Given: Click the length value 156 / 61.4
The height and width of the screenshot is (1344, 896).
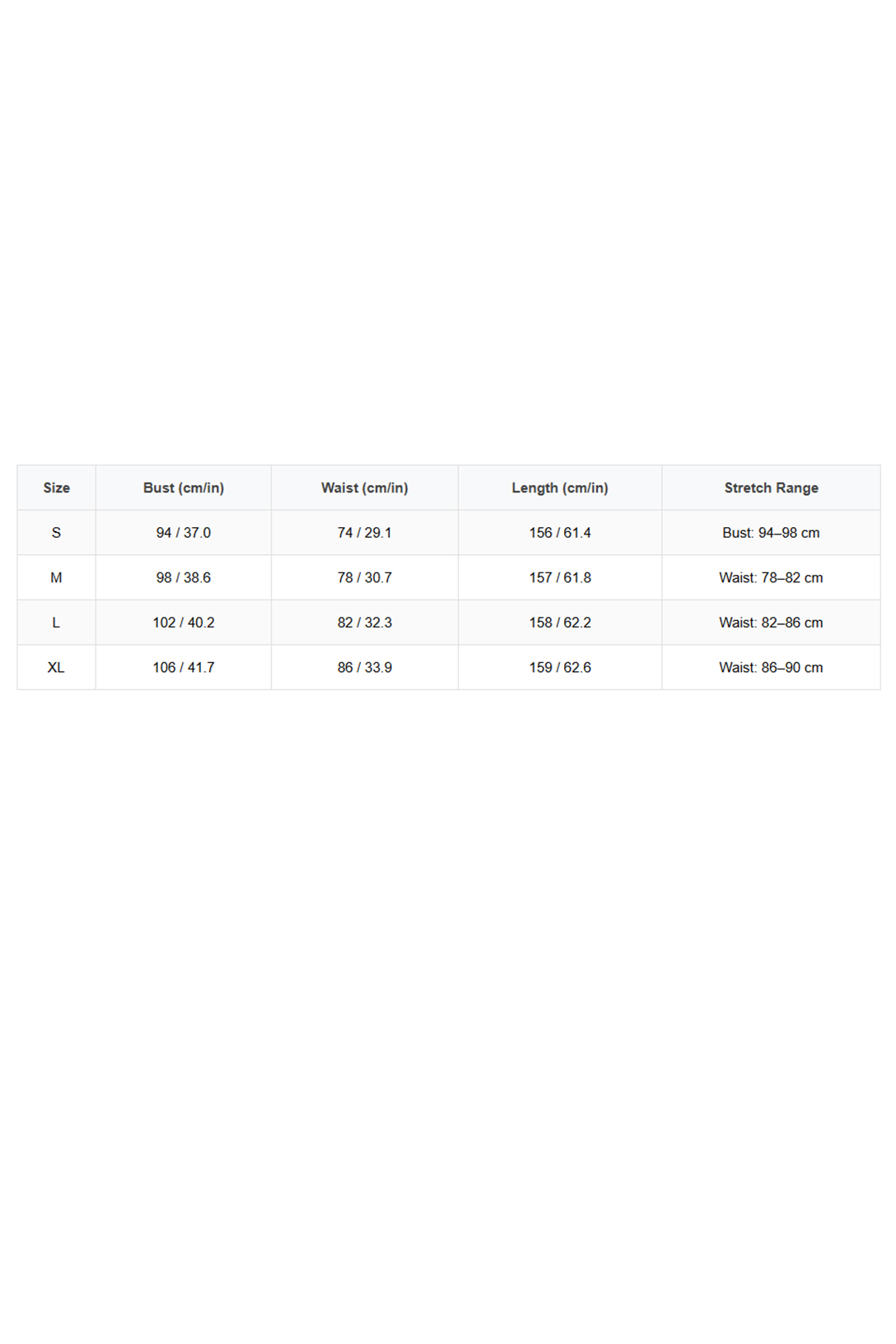Looking at the screenshot, I should pyautogui.click(x=560, y=533).
